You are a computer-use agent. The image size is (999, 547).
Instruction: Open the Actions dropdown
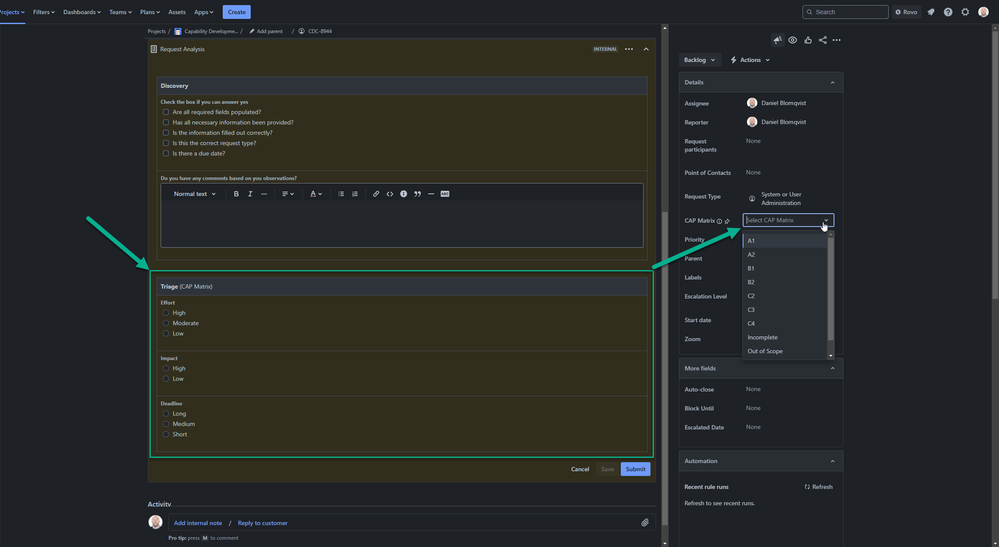click(751, 60)
